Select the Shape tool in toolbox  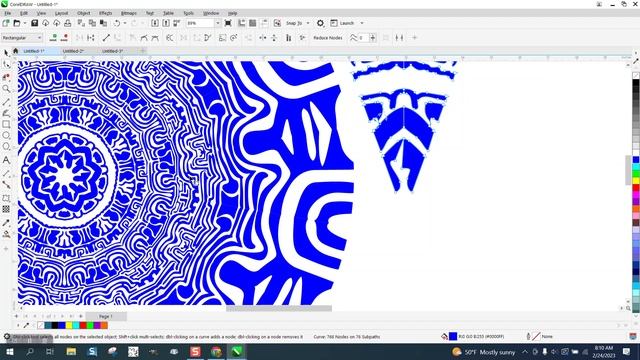click(6, 65)
